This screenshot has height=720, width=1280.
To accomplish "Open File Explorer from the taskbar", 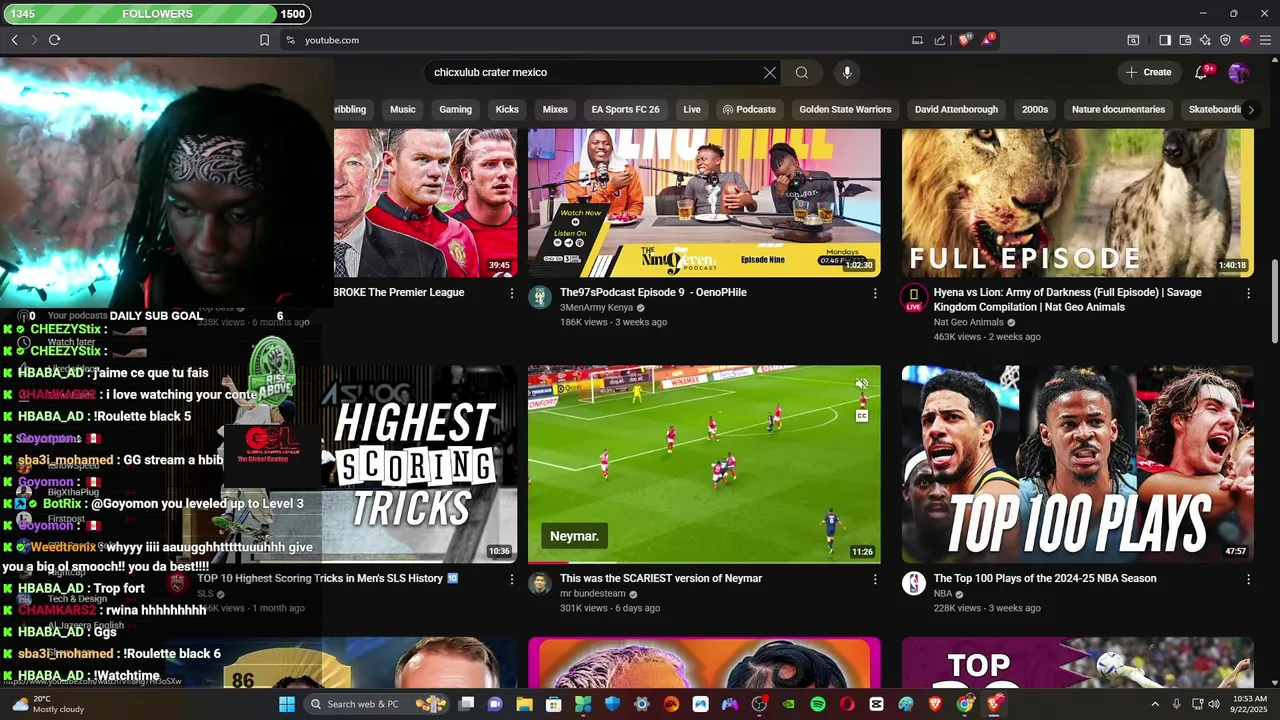I will tap(524, 704).
